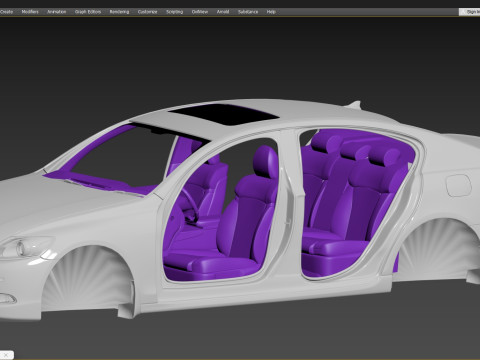
Task: Click the Sign In button
Action: point(470,12)
